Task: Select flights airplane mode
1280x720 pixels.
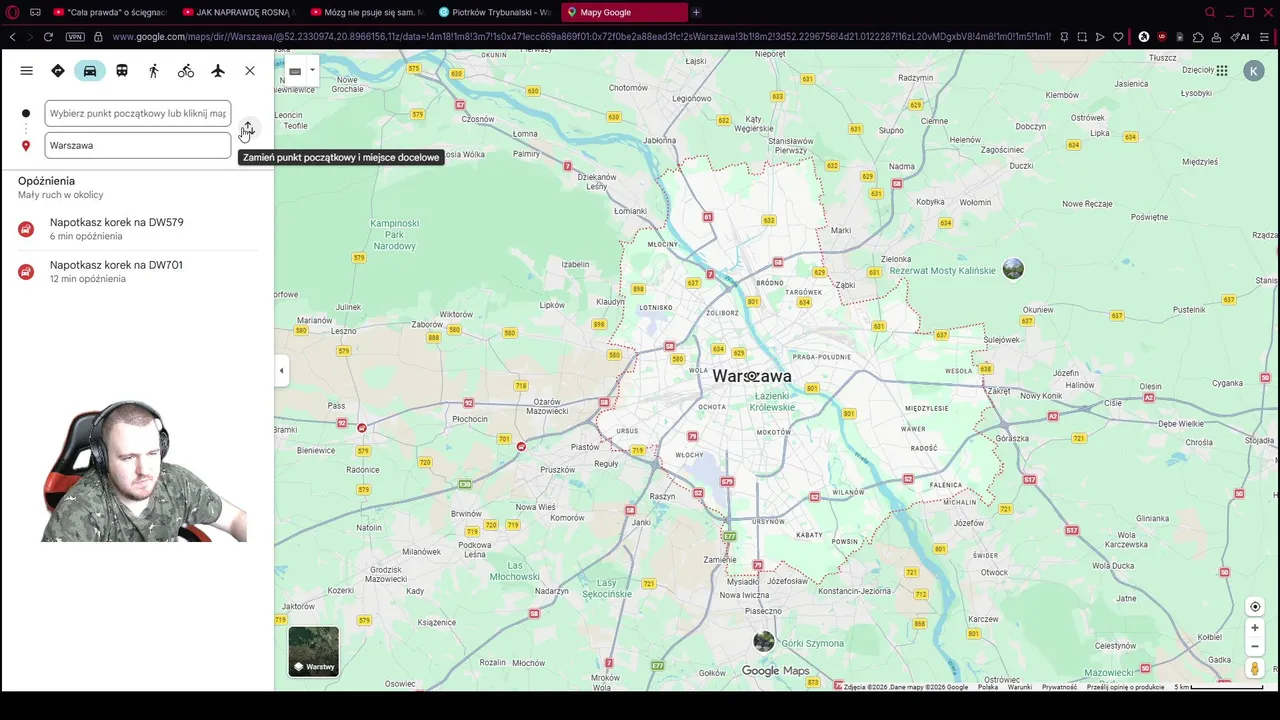Action: [218, 71]
